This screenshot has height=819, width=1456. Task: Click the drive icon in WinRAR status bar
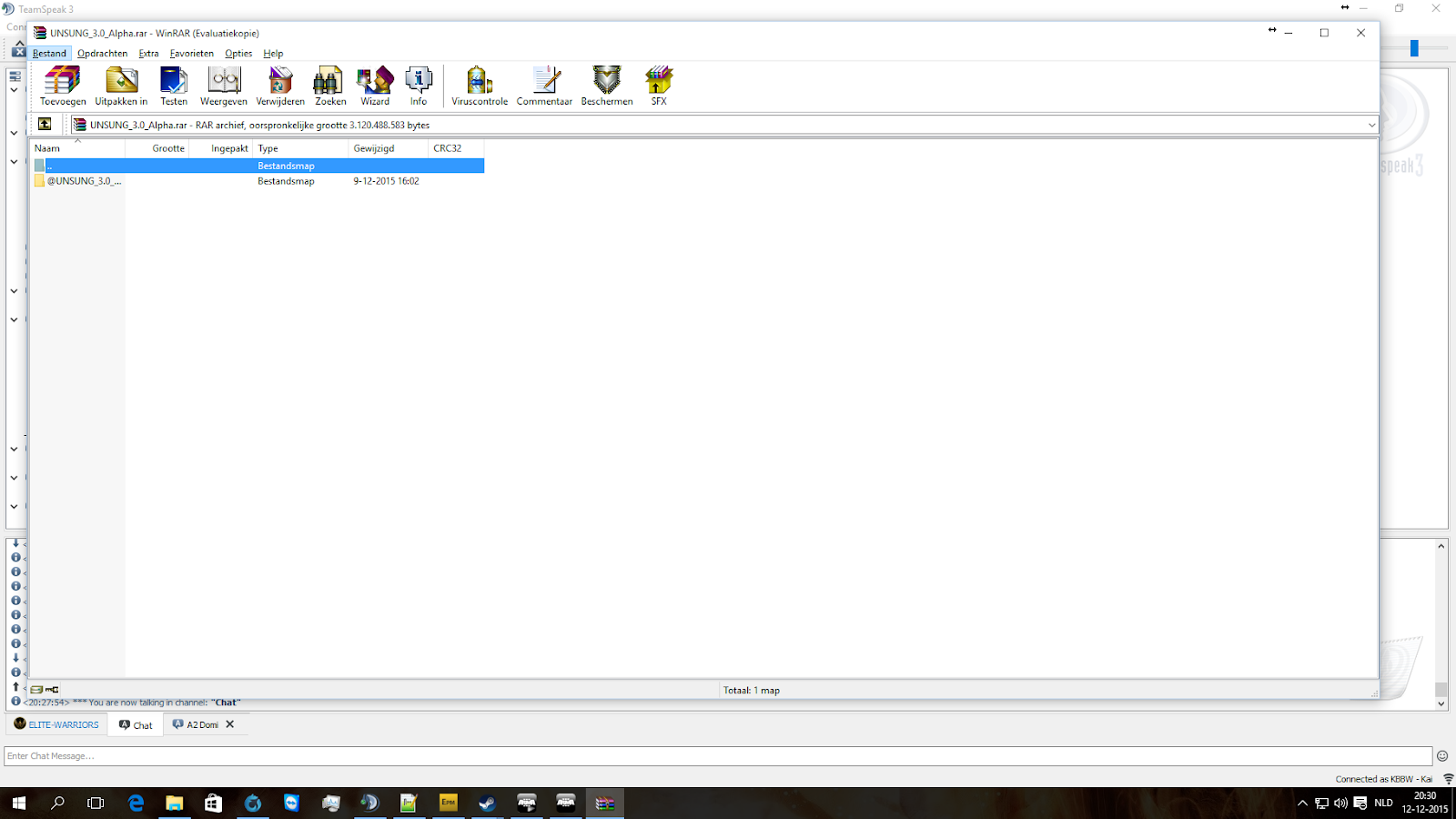coord(36,690)
